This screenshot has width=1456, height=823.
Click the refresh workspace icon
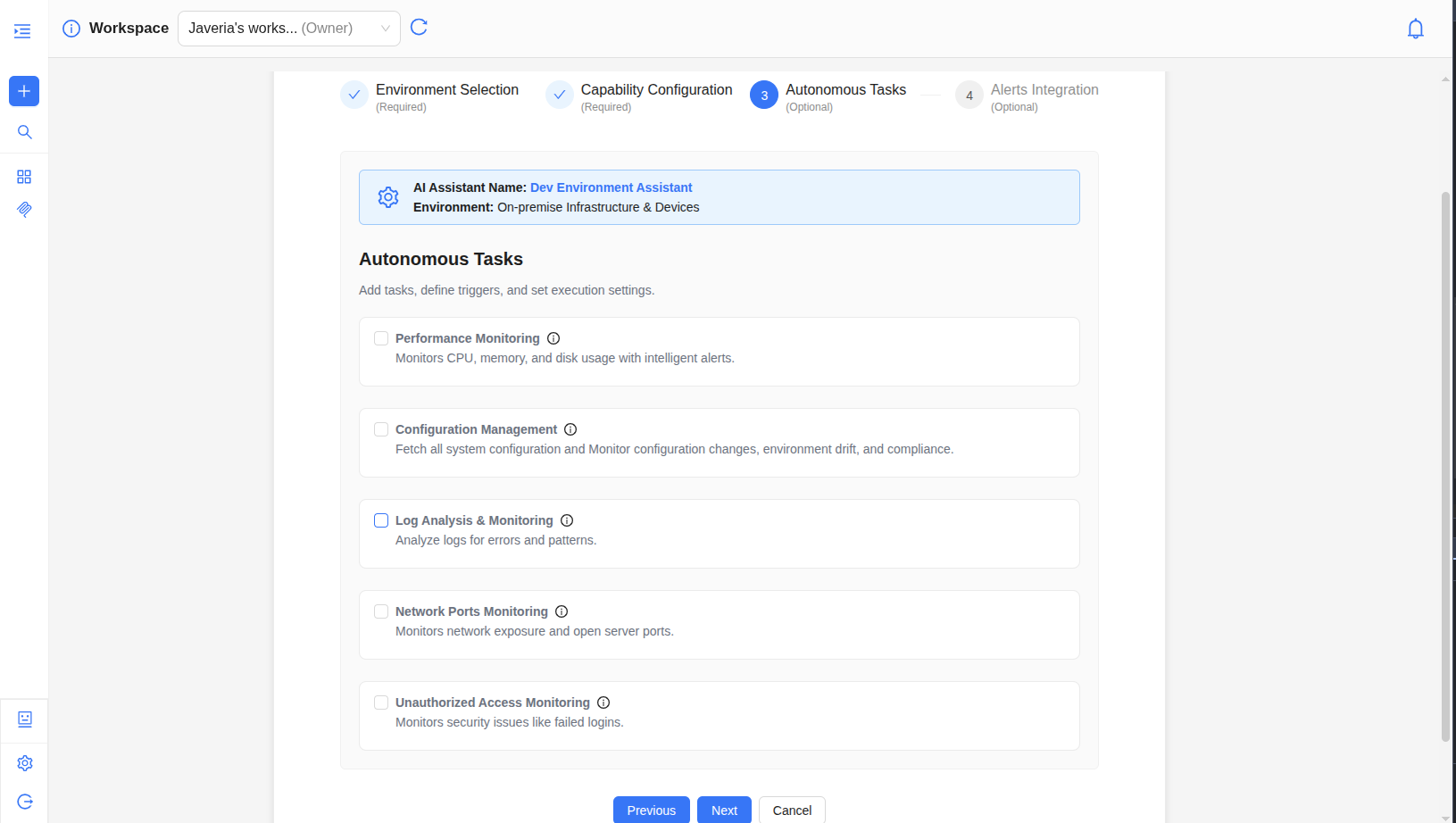point(419,28)
